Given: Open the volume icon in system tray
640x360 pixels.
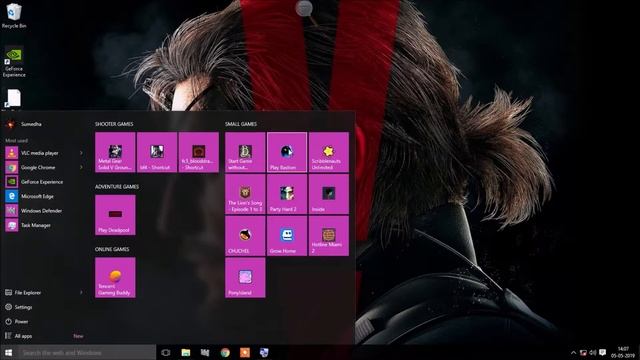Looking at the screenshot, I should (x=593, y=353).
